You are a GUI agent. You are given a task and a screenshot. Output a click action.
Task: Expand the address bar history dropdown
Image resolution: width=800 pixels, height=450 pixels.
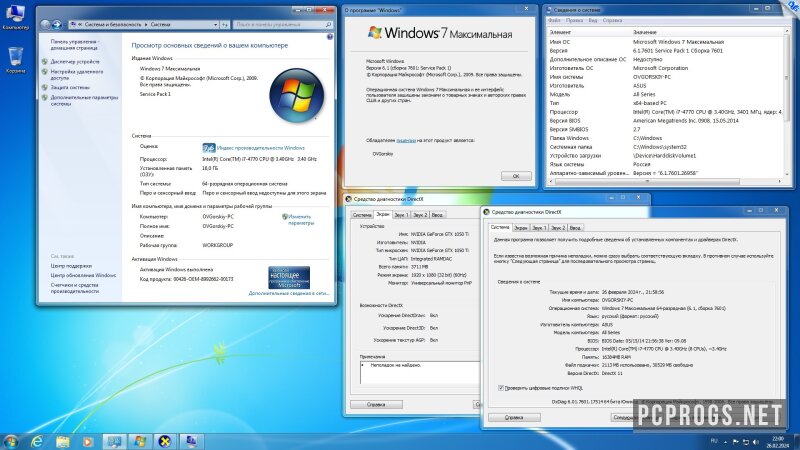click(216, 24)
